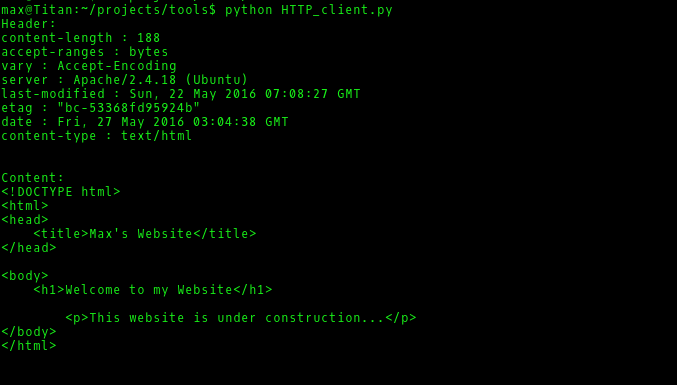Click the last-modified timestamp line
This screenshot has height=385, width=677.
(x=181, y=94)
